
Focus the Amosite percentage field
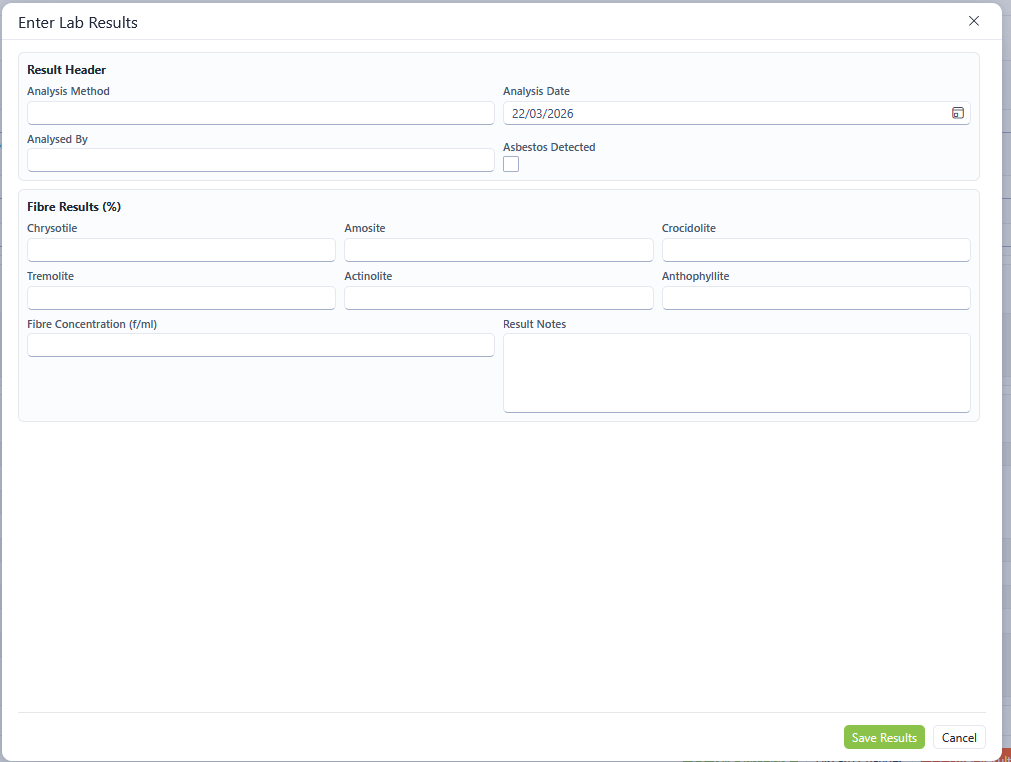tap(498, 250)
